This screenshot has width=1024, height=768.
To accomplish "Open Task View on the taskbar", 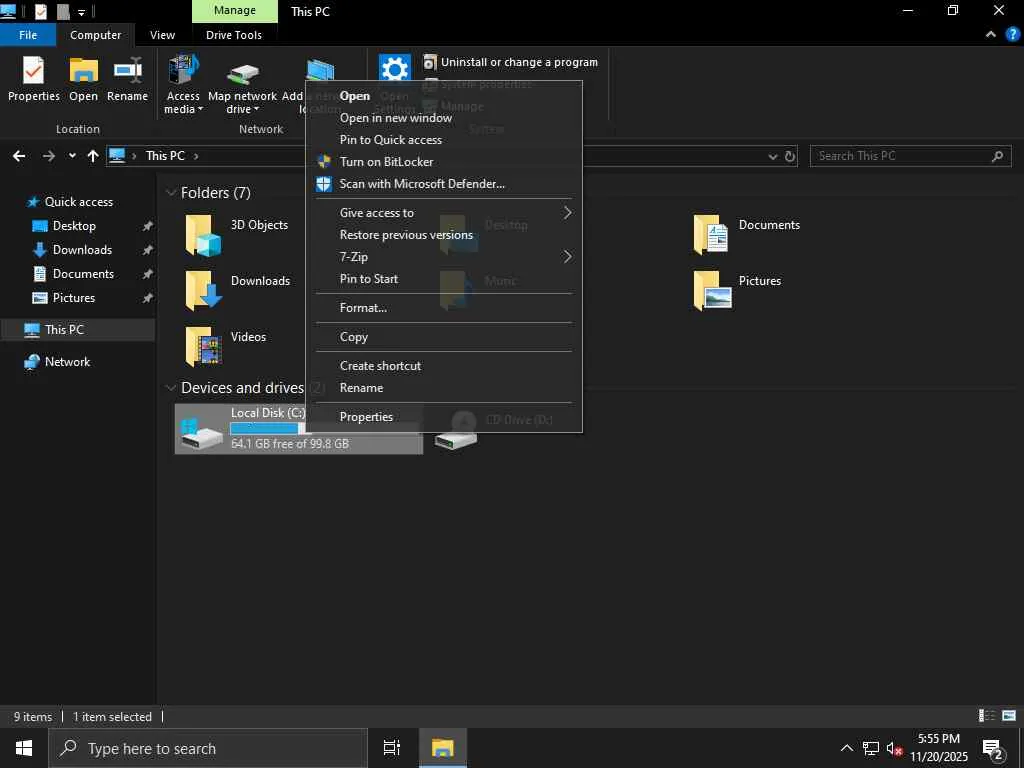I will click(392, 748).
